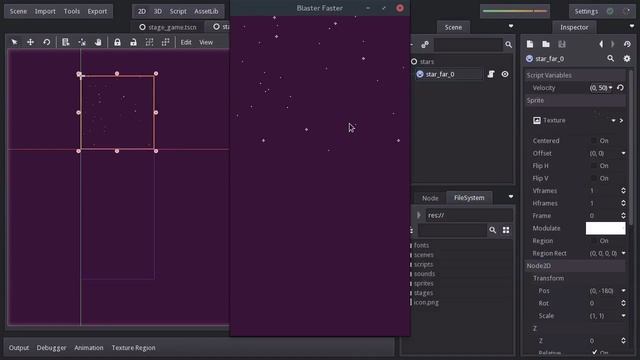Click the list select tool icon

(x=65, y=42)
